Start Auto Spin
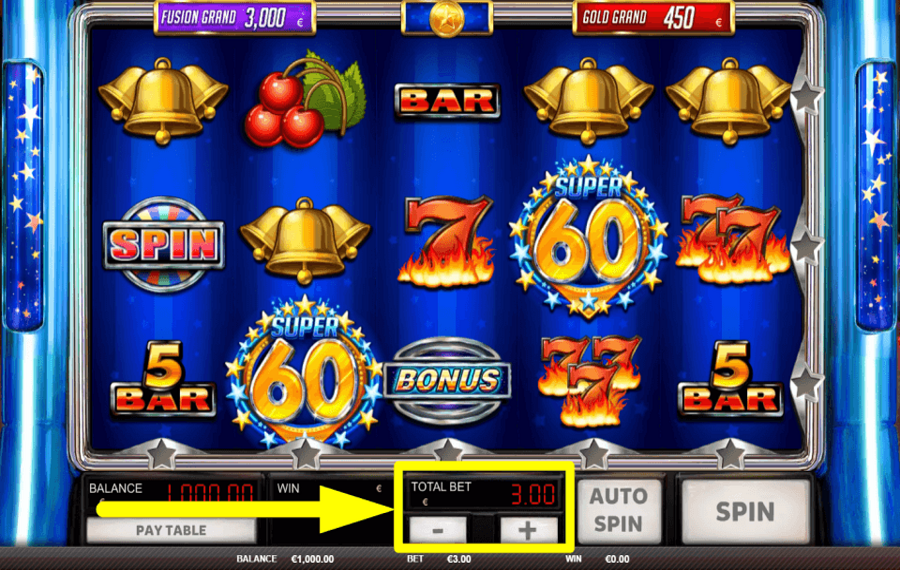Image resolution: width=900 pixels, height=570 pixels. pyautogui.click(x=619, y=510)
